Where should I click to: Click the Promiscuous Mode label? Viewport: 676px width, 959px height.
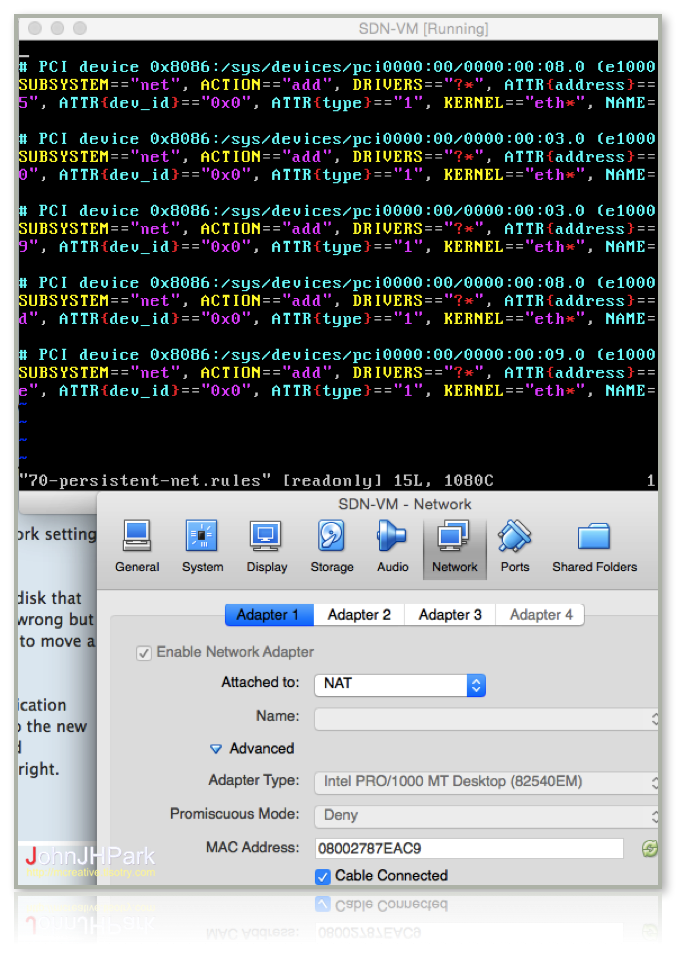235,814
